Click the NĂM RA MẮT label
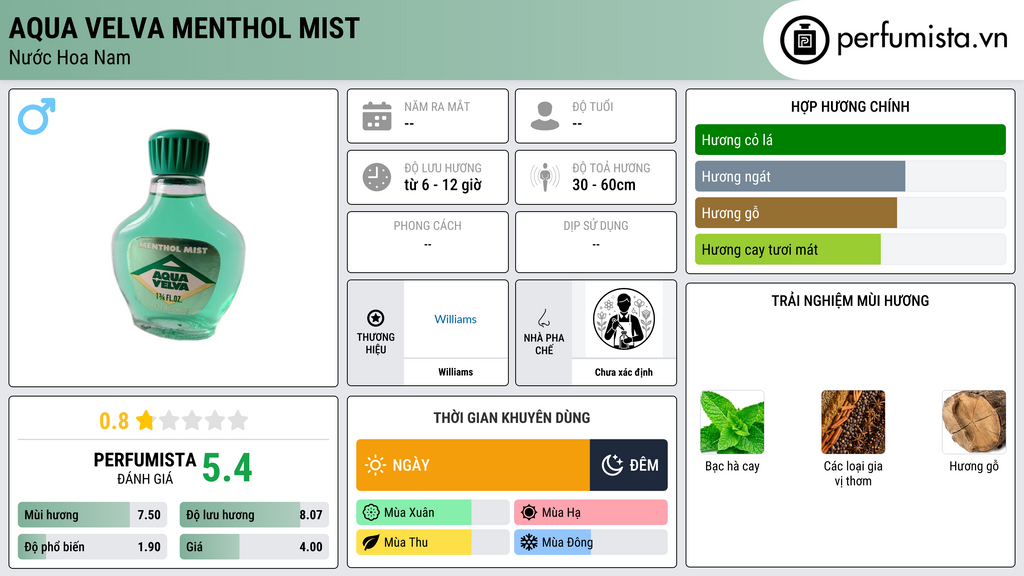1024x576 pixels. (437, 106)
